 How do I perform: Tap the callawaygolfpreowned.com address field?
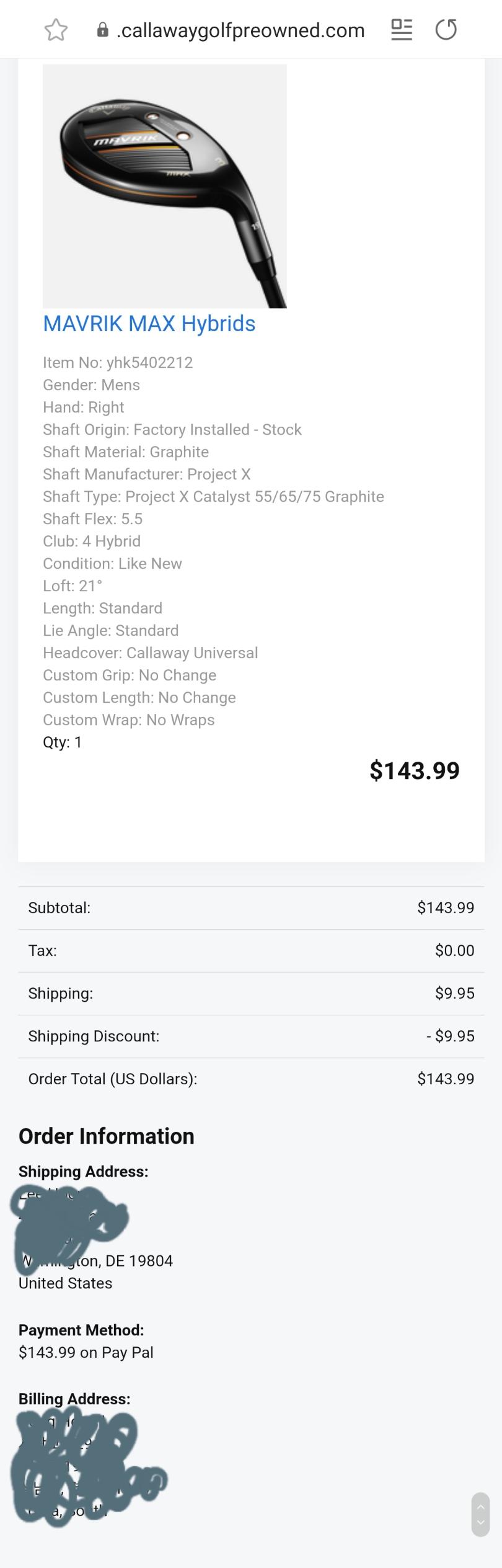point(240,30)
